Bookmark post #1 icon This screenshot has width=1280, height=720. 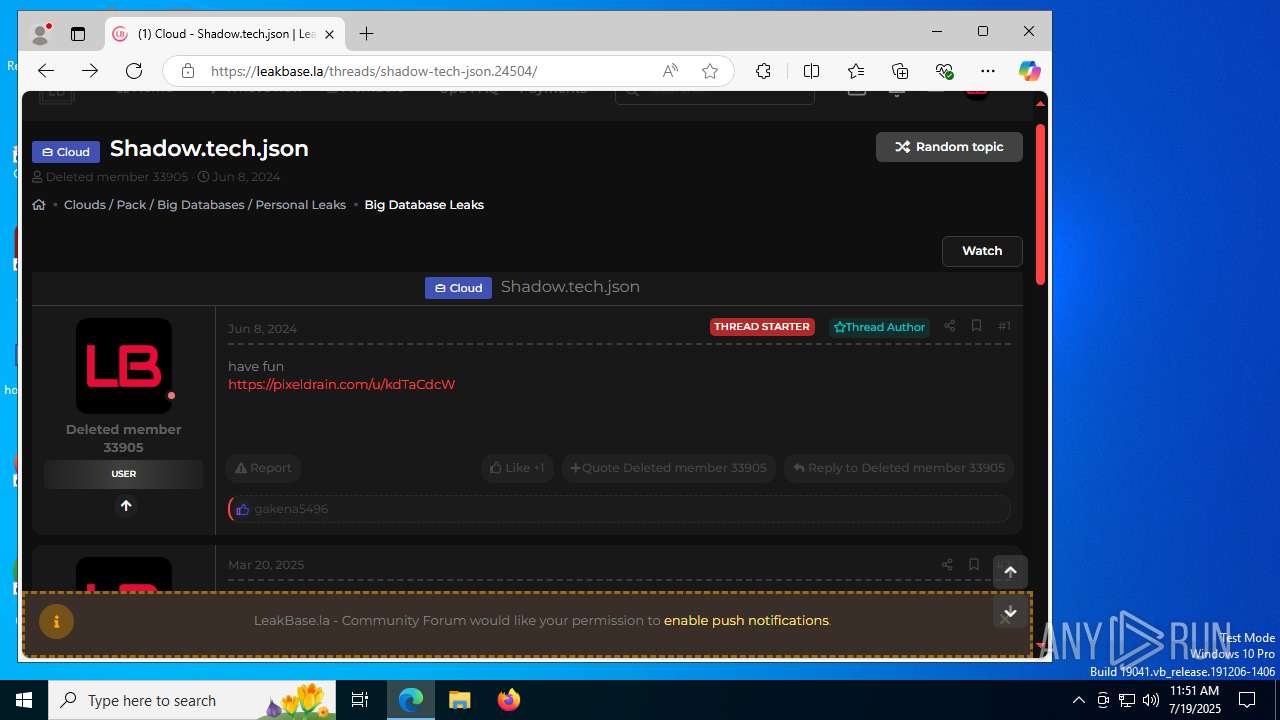976,326
